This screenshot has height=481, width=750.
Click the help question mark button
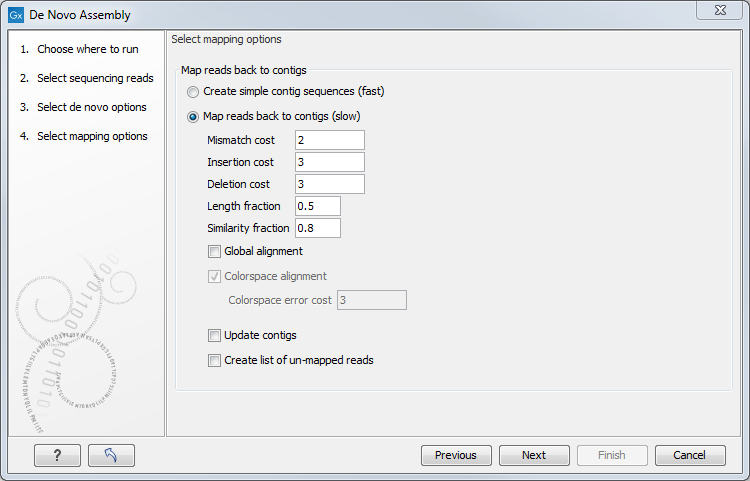click(57, 455)
